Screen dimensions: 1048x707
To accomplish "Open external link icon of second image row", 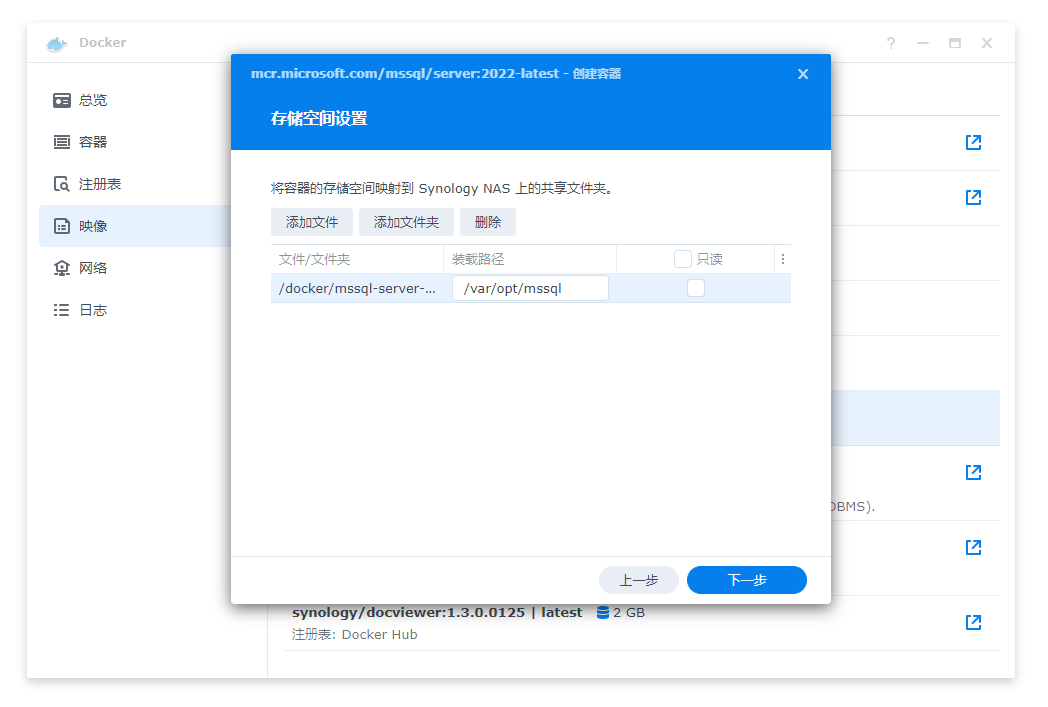I will [x=973, y=197].
